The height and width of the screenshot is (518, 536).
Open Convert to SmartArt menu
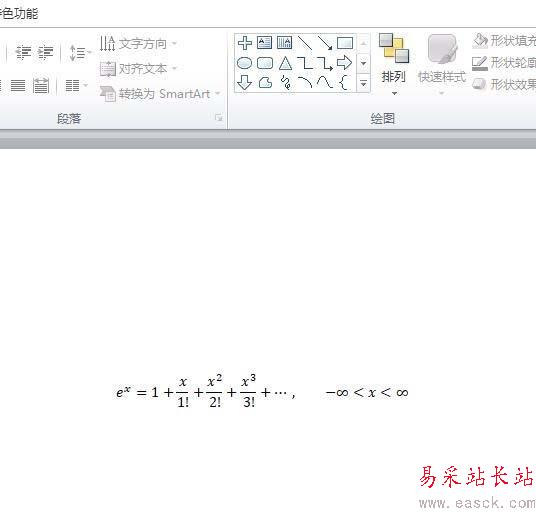(160, 94)
